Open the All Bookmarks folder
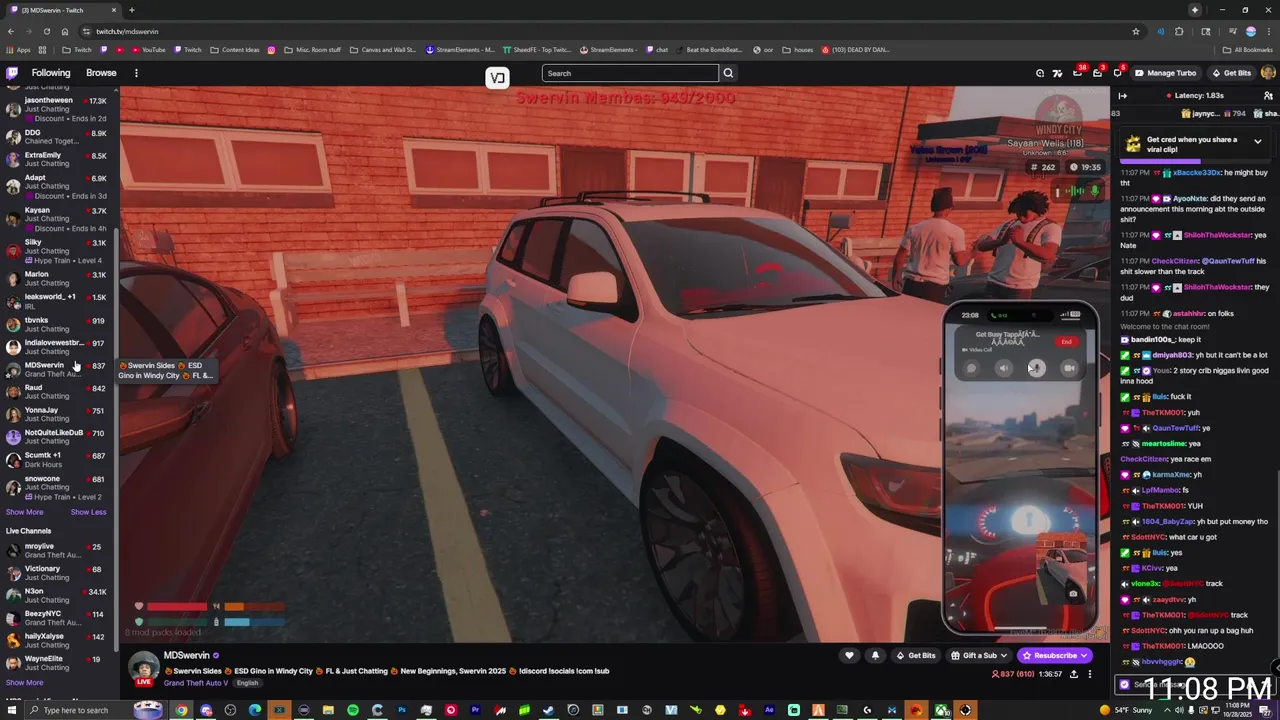This screenshot has height=720, width=1280. coord(1248,50)
